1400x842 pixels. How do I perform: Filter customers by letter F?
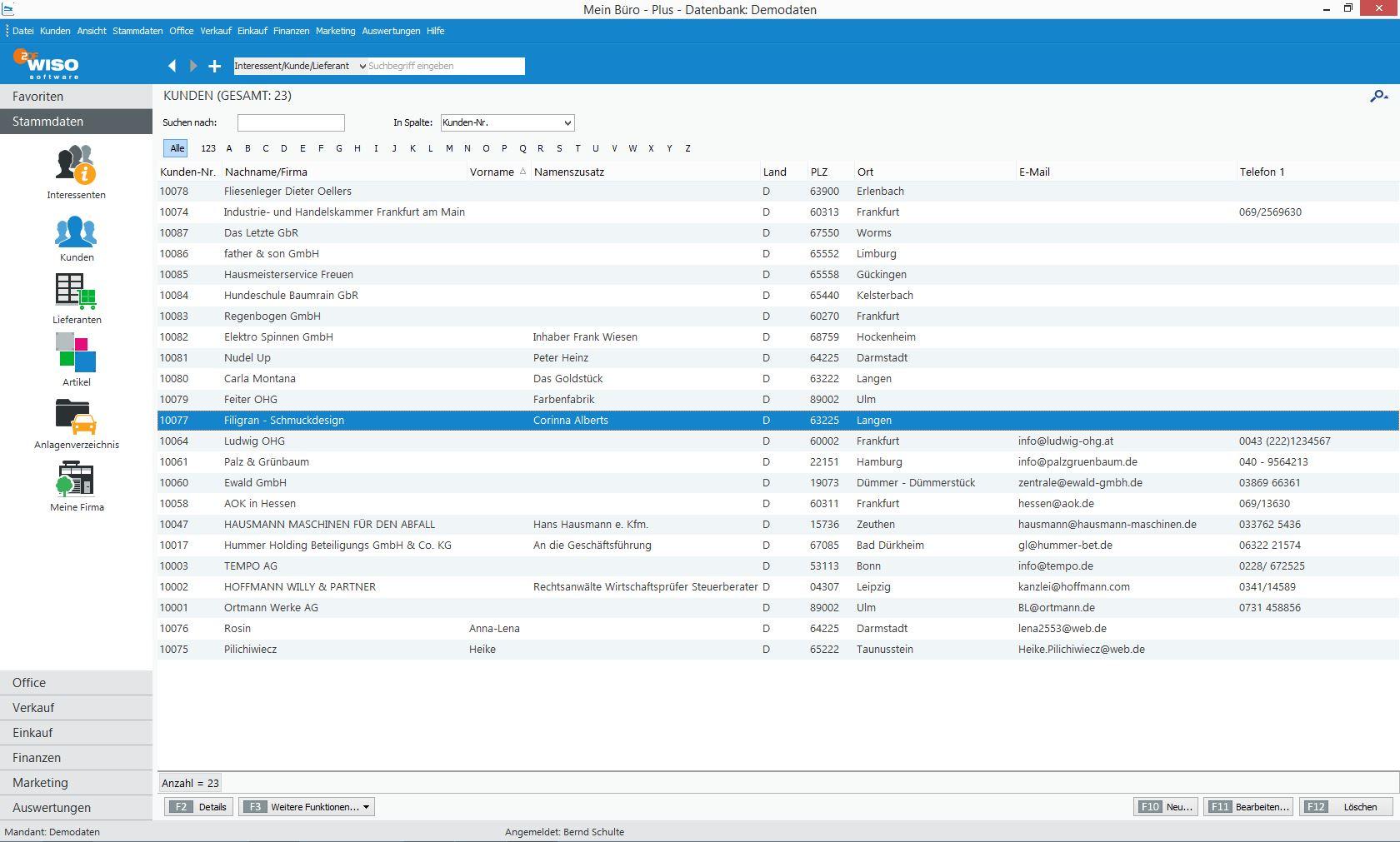tap(320, 148)
